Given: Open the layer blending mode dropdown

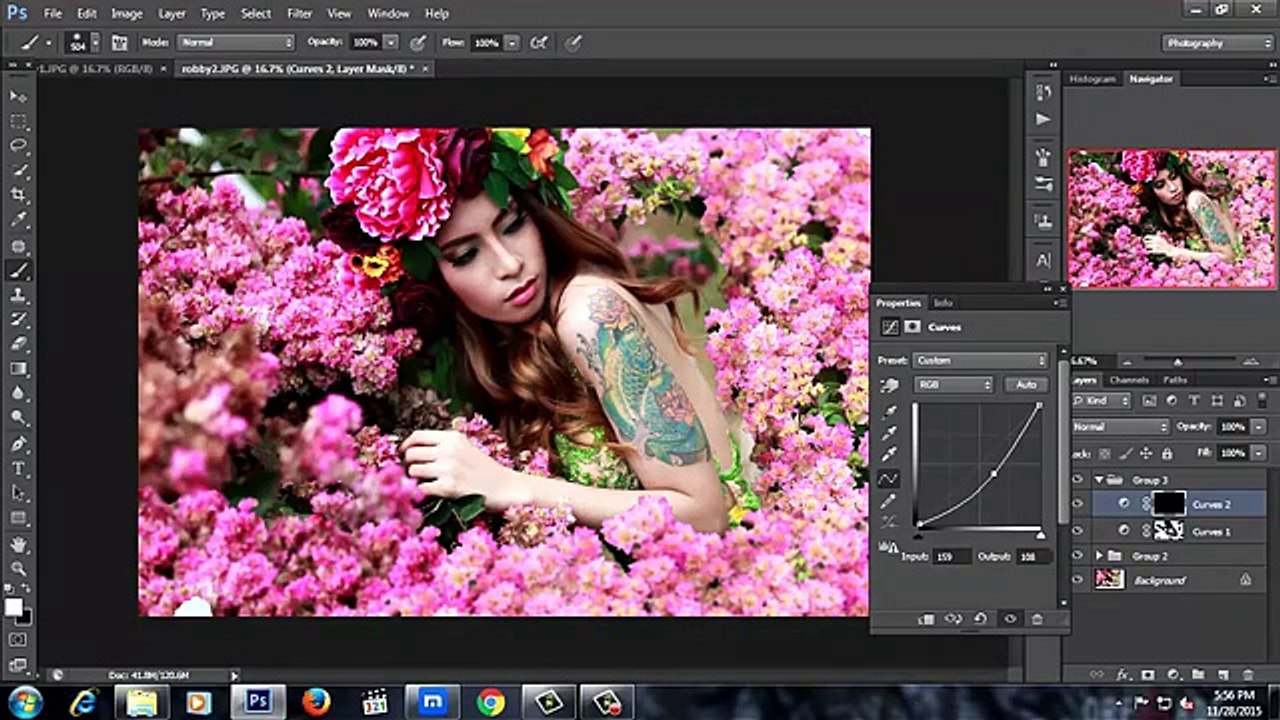Looking at the screenshot, I should coord(1120,427).
